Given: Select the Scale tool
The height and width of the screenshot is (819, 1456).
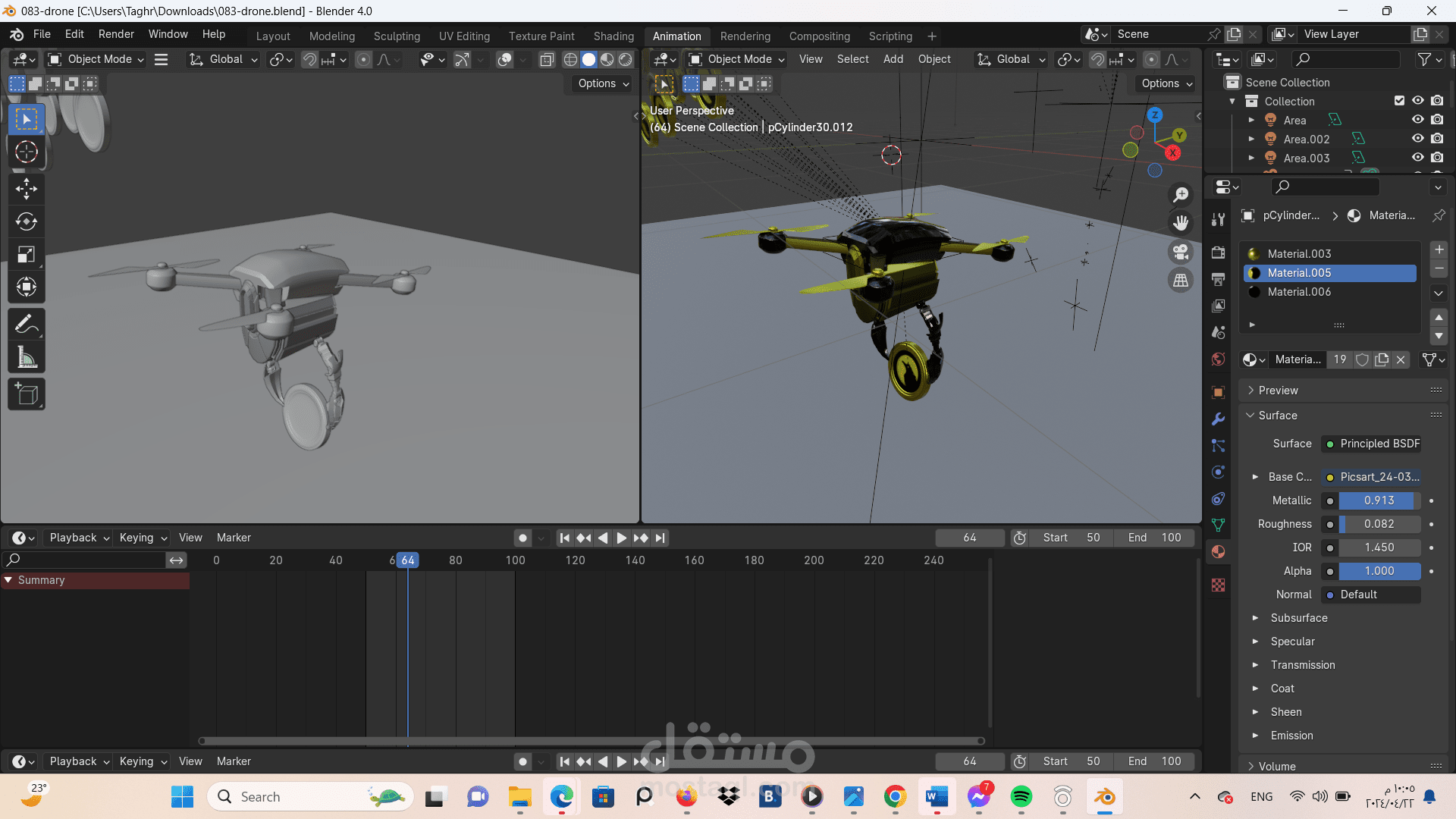Looking at the screenshot, I should (x=27, y=254).
